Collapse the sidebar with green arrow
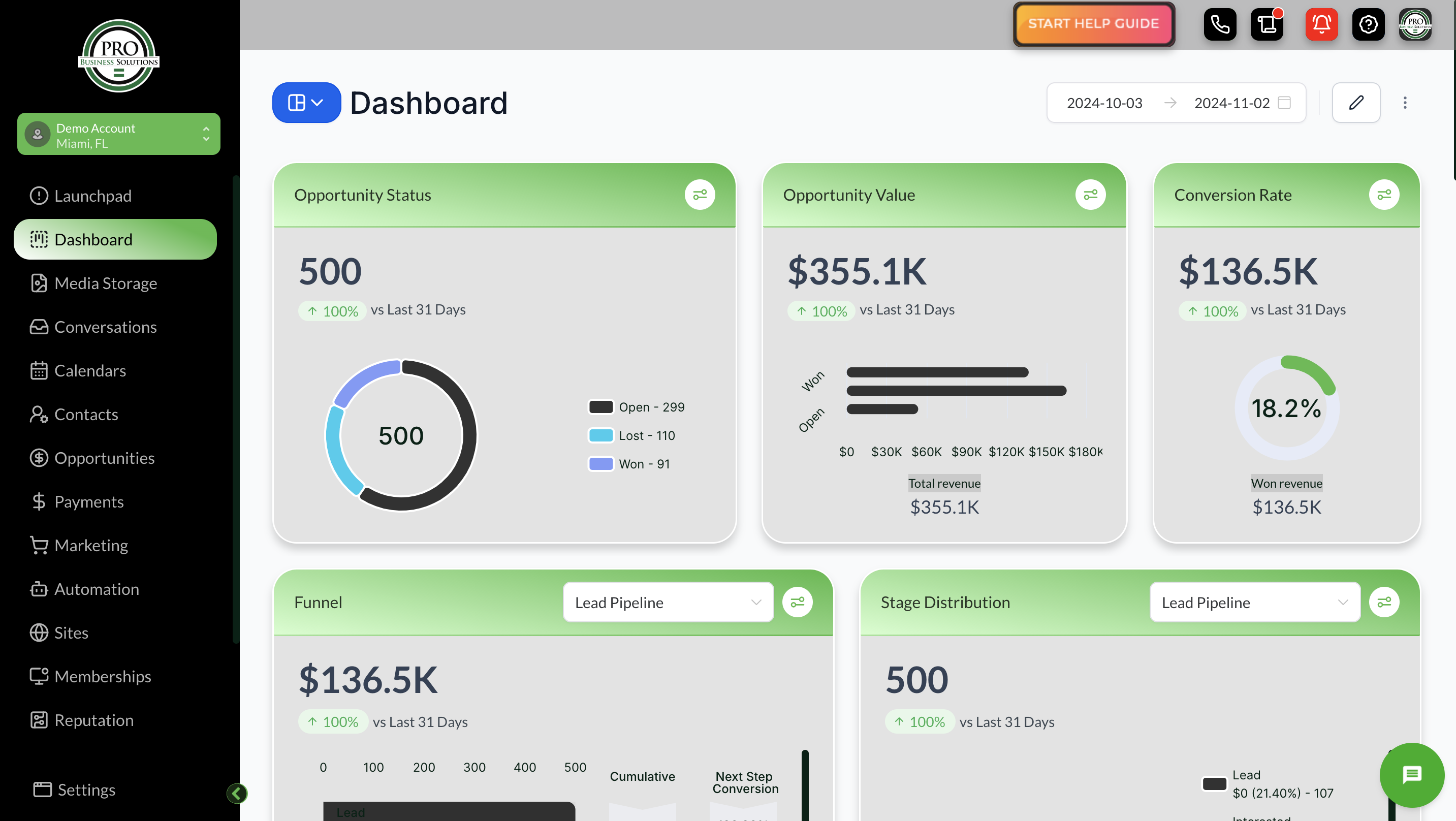The height and width of the screenshot is (821, 1456). tap(237, 793)
